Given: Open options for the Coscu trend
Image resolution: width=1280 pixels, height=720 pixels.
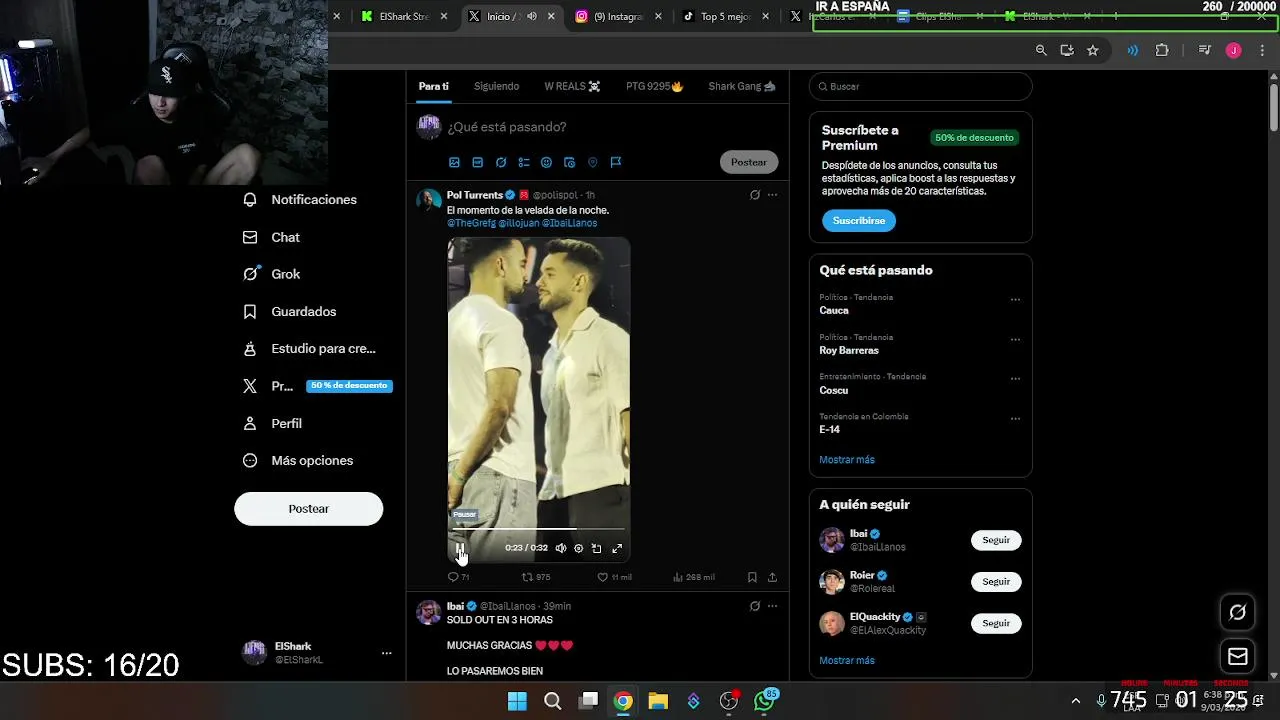Looking at the screenshot, I should tap(1015, 379).
